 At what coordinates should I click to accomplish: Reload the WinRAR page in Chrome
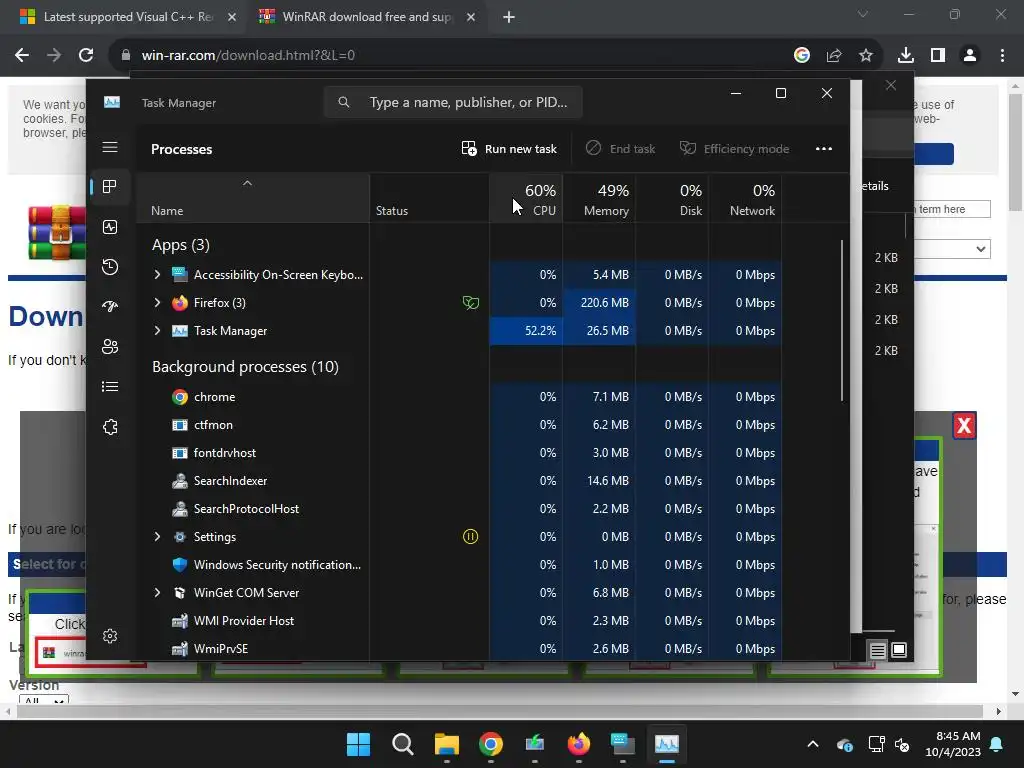tap(86, 56)
